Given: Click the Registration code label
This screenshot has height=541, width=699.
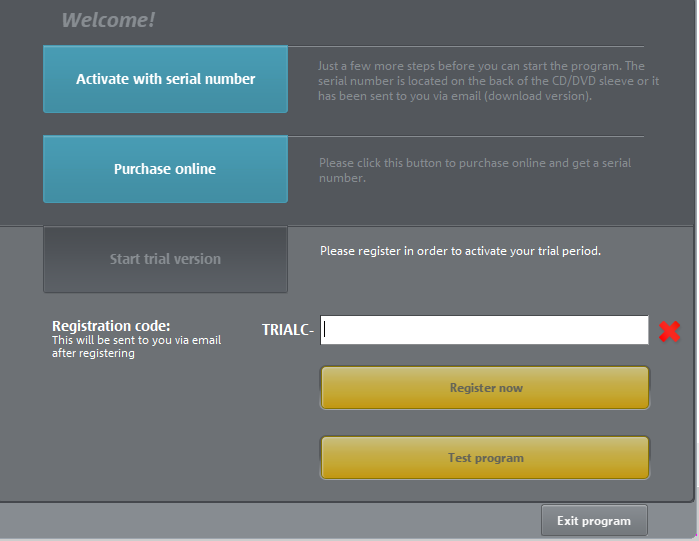Looking at the screenshot, I should click(111, 326).
